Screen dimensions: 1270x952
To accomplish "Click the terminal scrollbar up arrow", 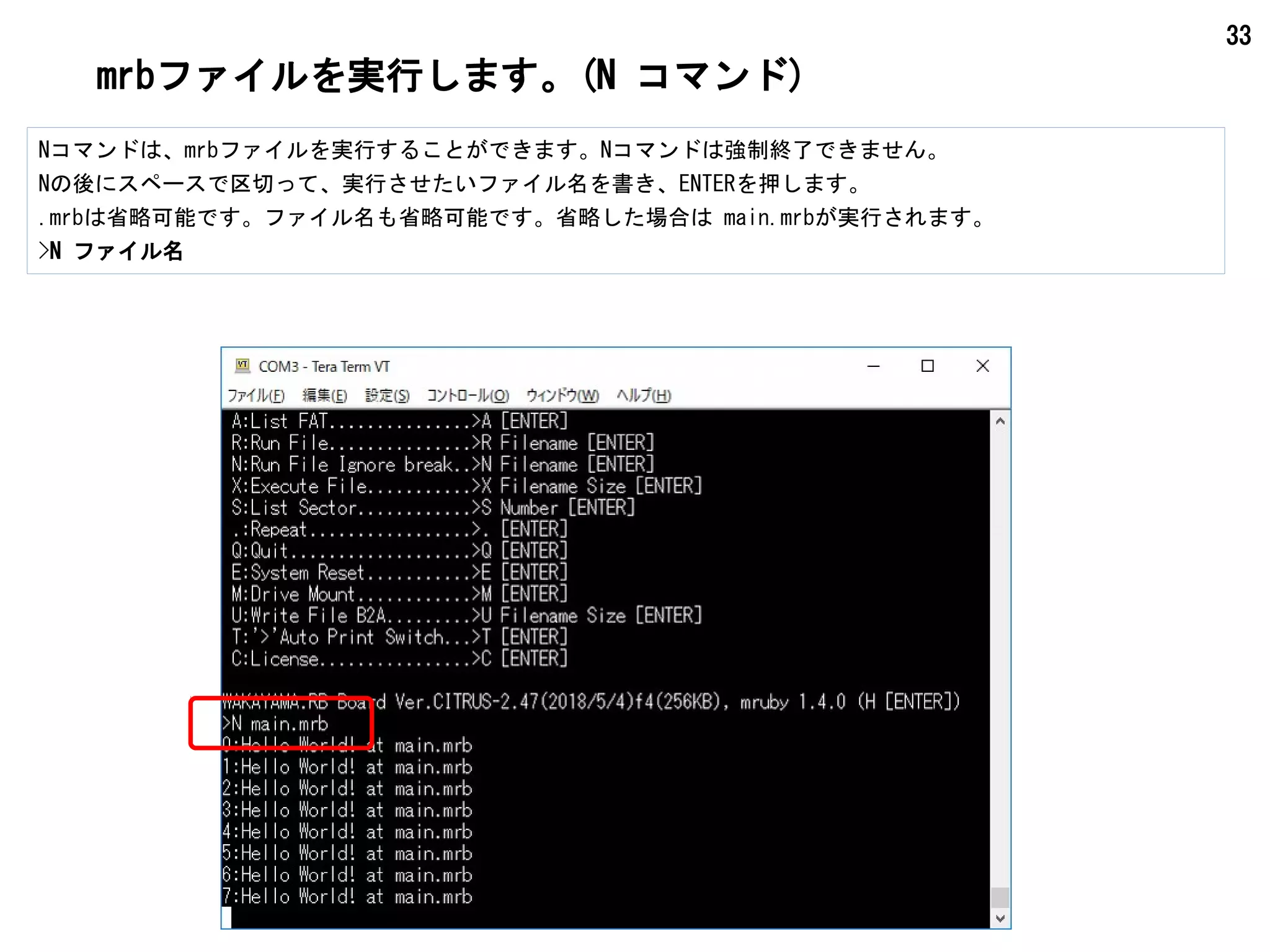I will 1000,421.
